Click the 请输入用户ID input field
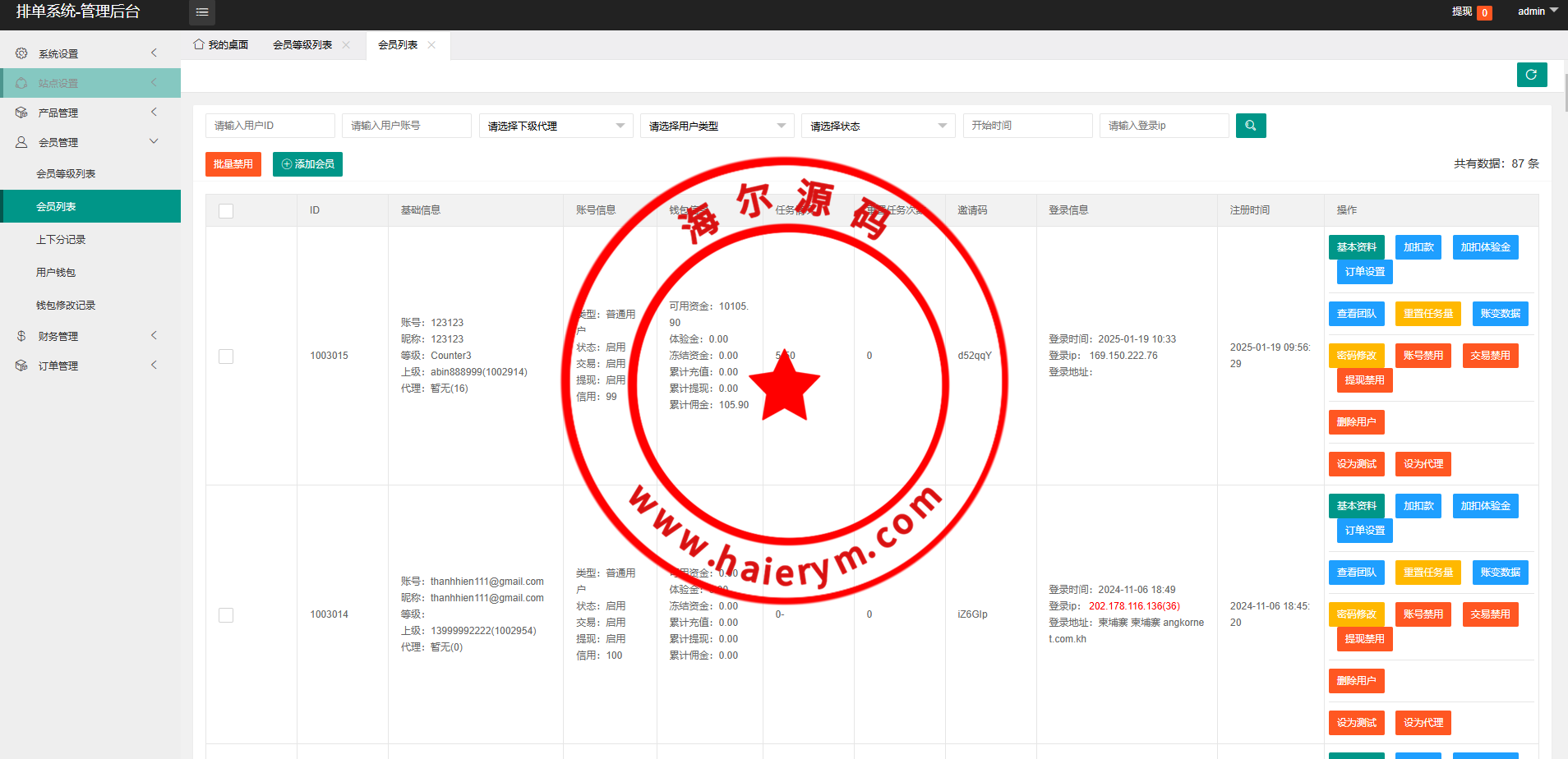 270,126
